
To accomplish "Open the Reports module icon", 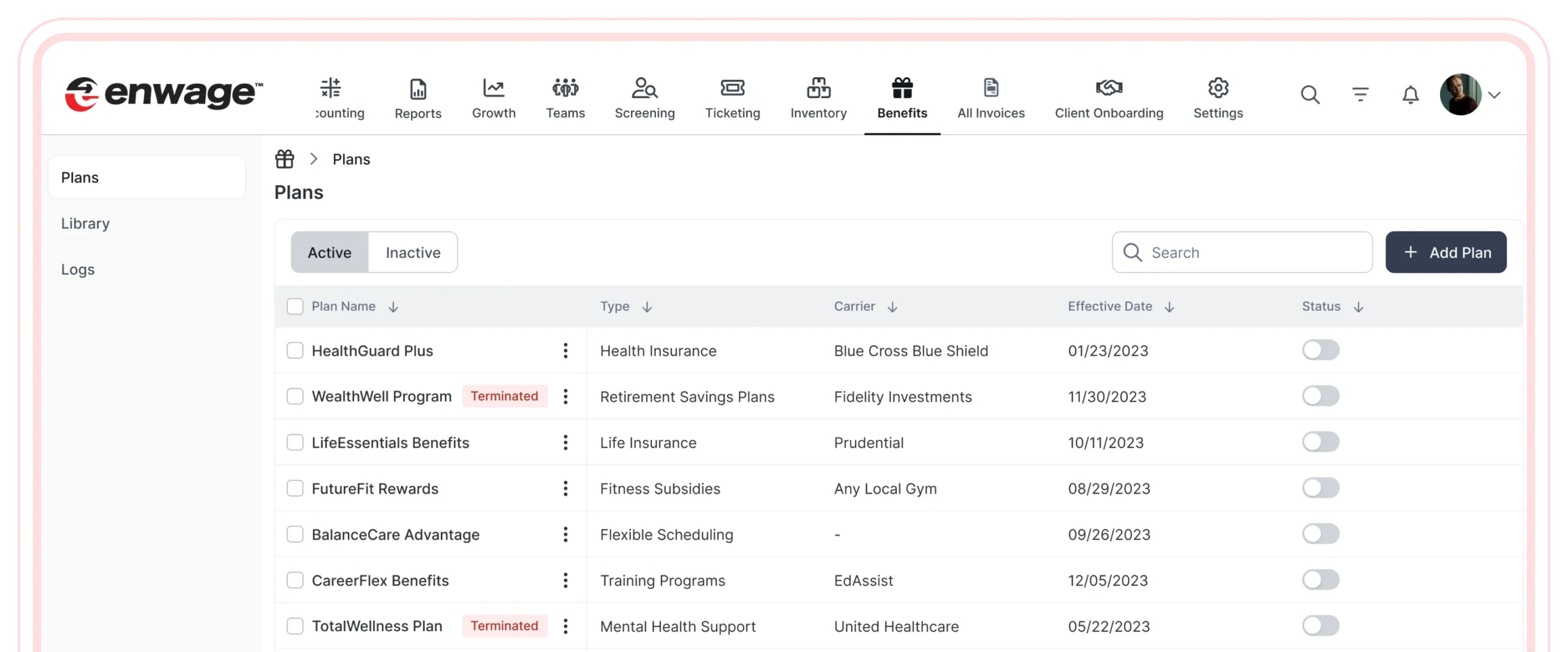I will [418, 89].
